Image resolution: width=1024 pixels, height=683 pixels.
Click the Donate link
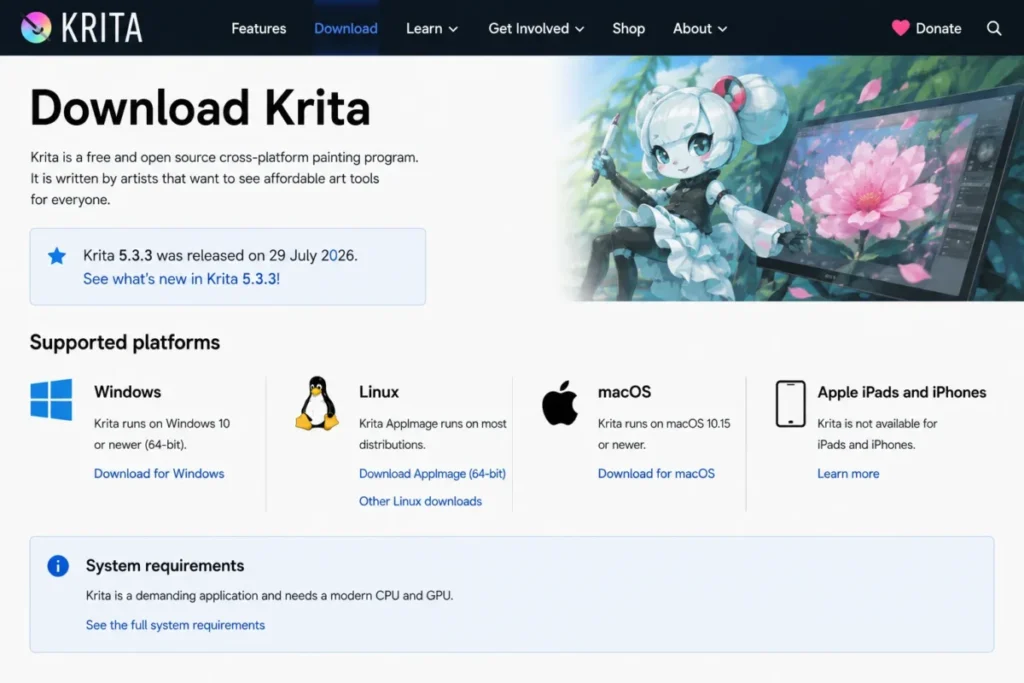click(x=938, y=29)
